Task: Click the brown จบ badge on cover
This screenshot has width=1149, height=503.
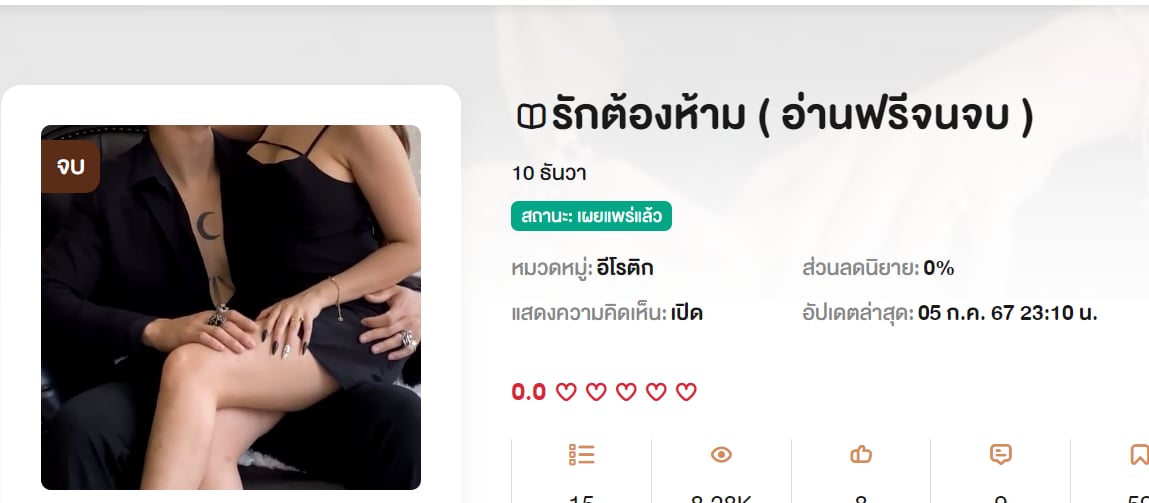Action: (70, 166)
